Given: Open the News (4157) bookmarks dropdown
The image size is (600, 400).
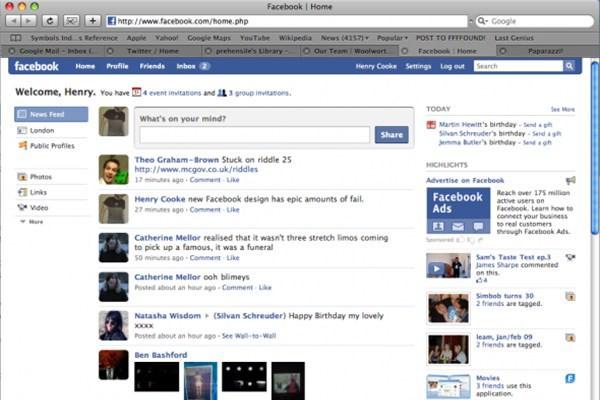Looking at the screenshot, I should 344,38.
